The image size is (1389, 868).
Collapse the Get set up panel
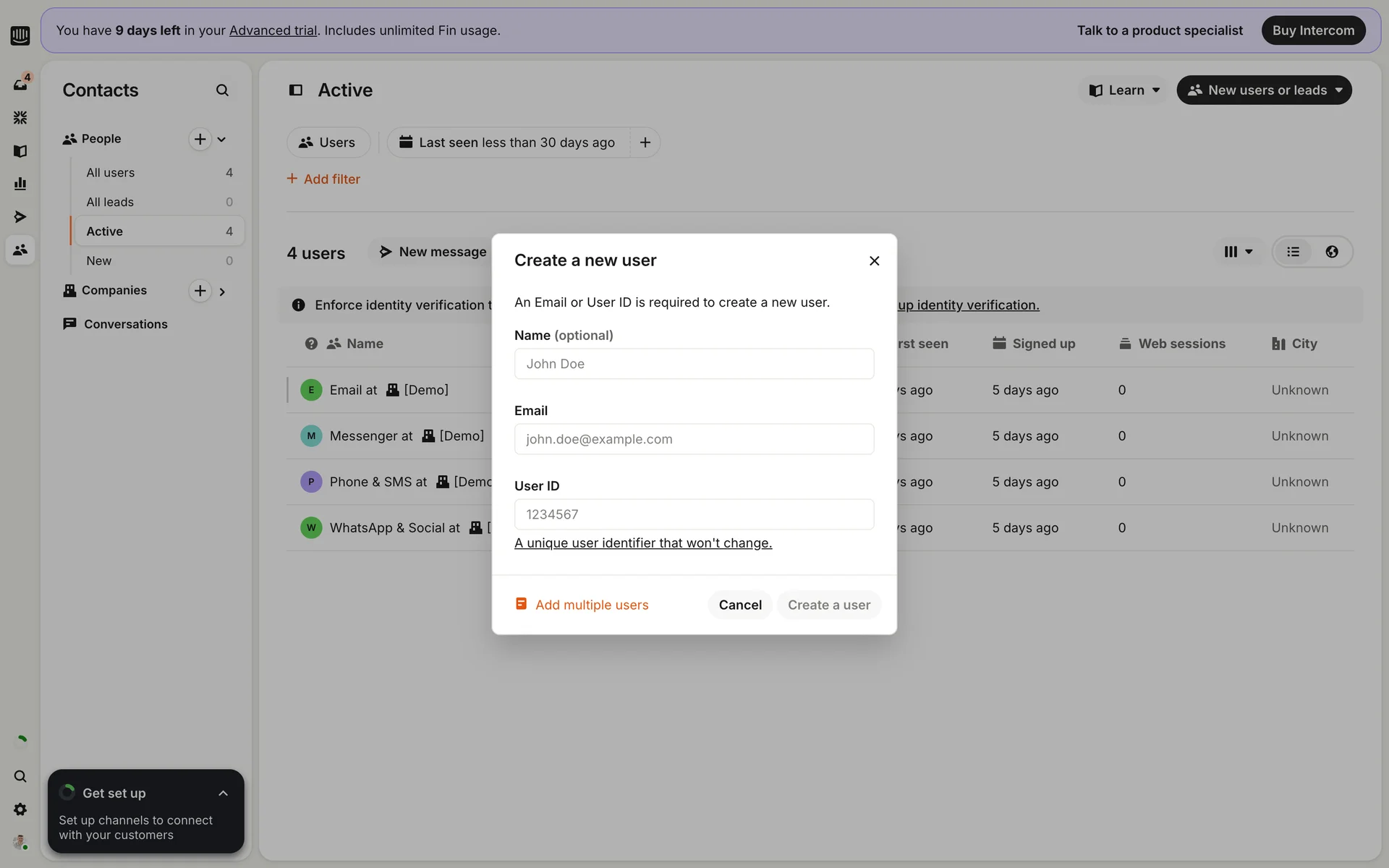pos(223,793)
